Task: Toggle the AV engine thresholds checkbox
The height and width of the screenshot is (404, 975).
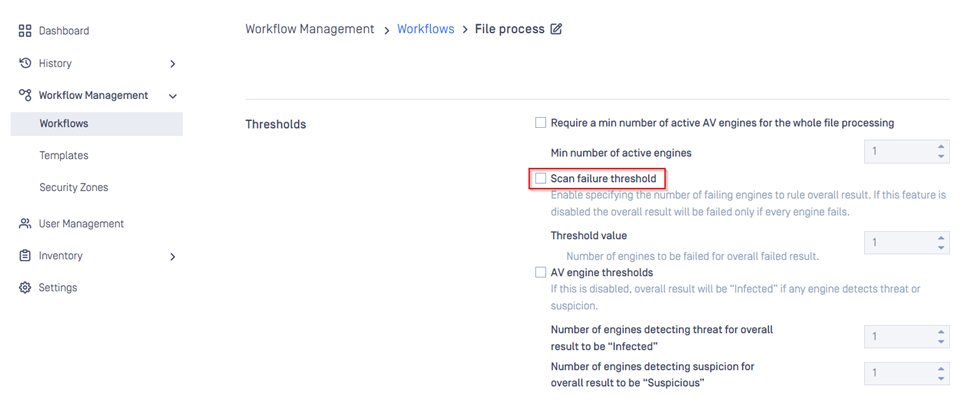Action: point(541,272)
